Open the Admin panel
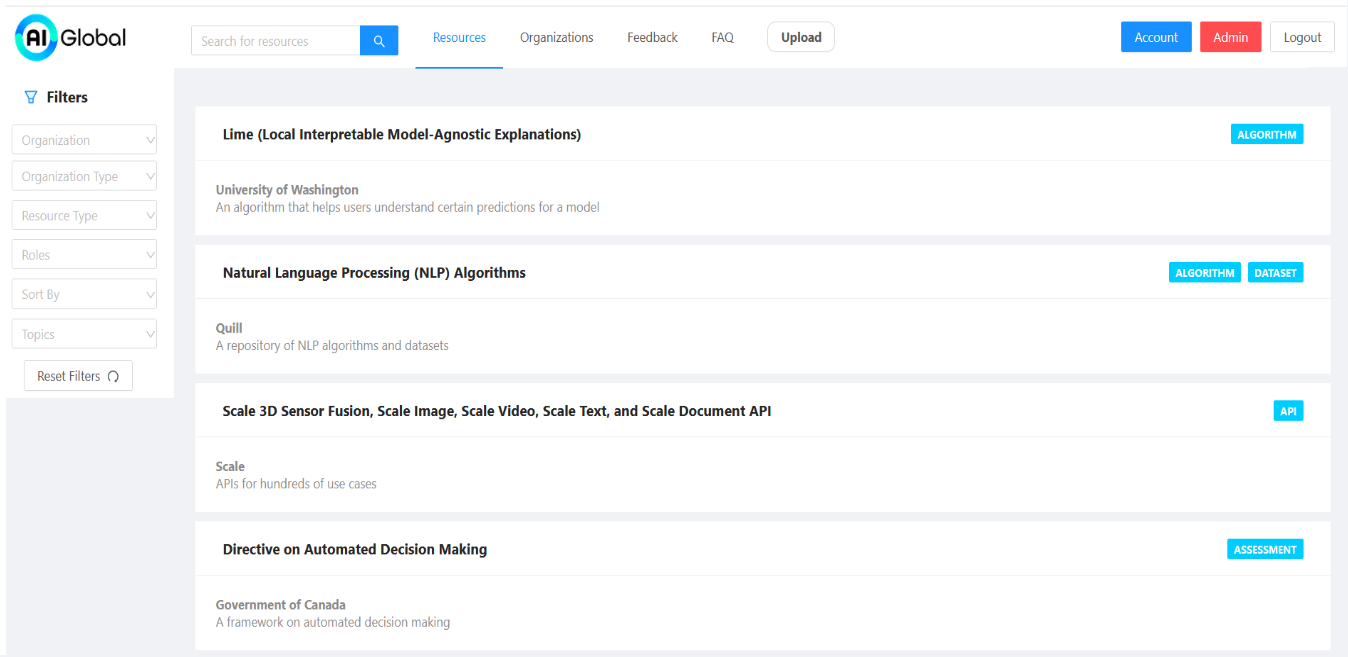The image size is (1348, 657). 1230,36
